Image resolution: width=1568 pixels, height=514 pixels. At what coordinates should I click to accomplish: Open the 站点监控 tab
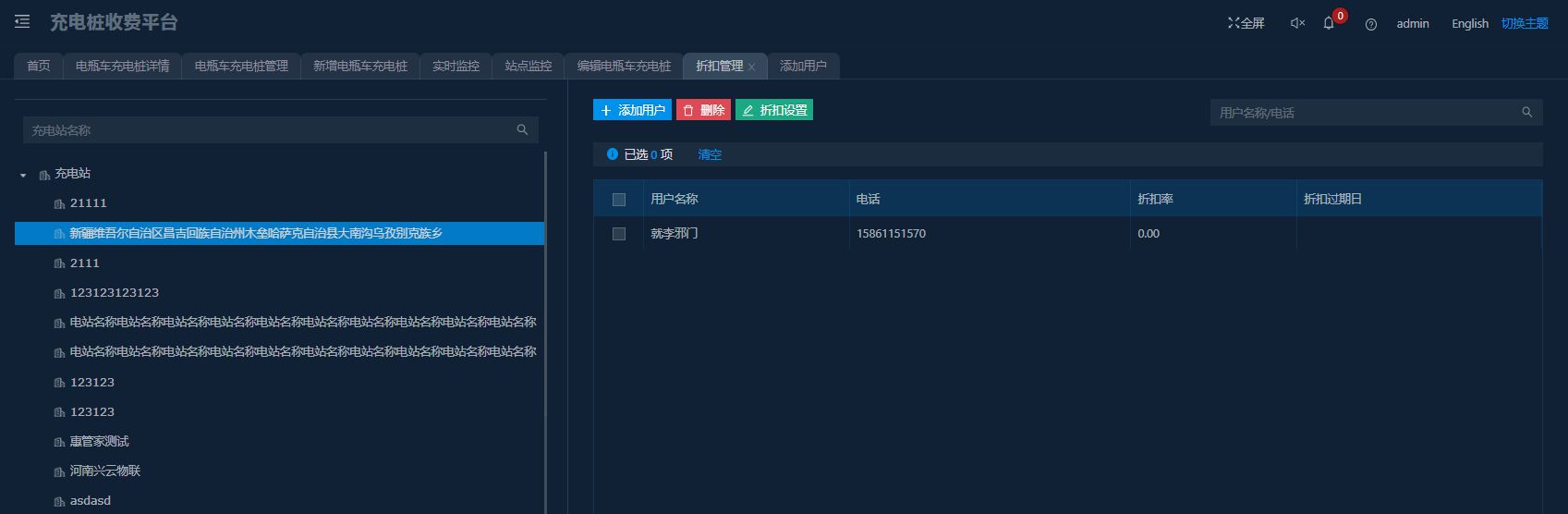coord(528,67)
